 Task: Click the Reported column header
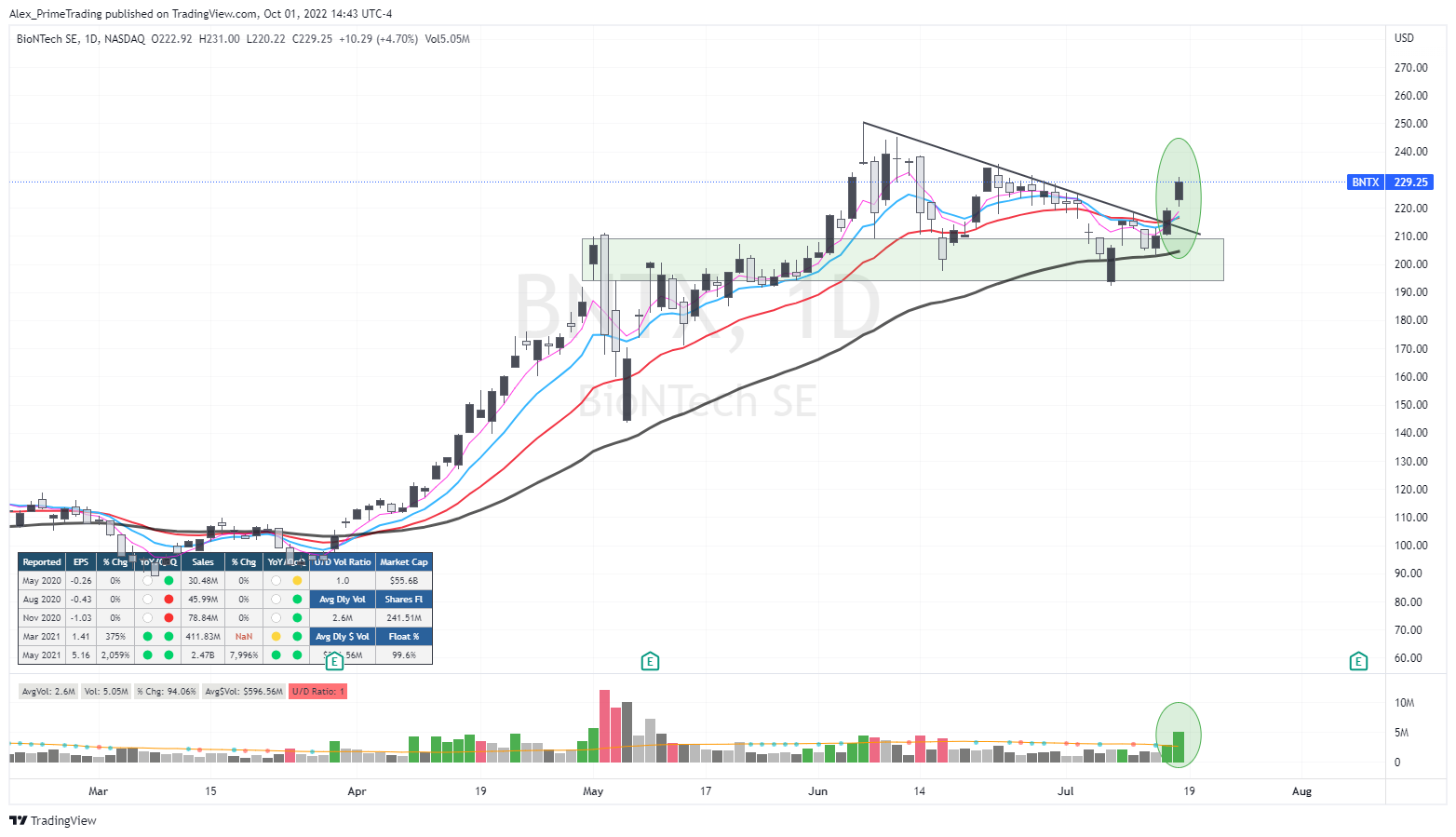42,561
